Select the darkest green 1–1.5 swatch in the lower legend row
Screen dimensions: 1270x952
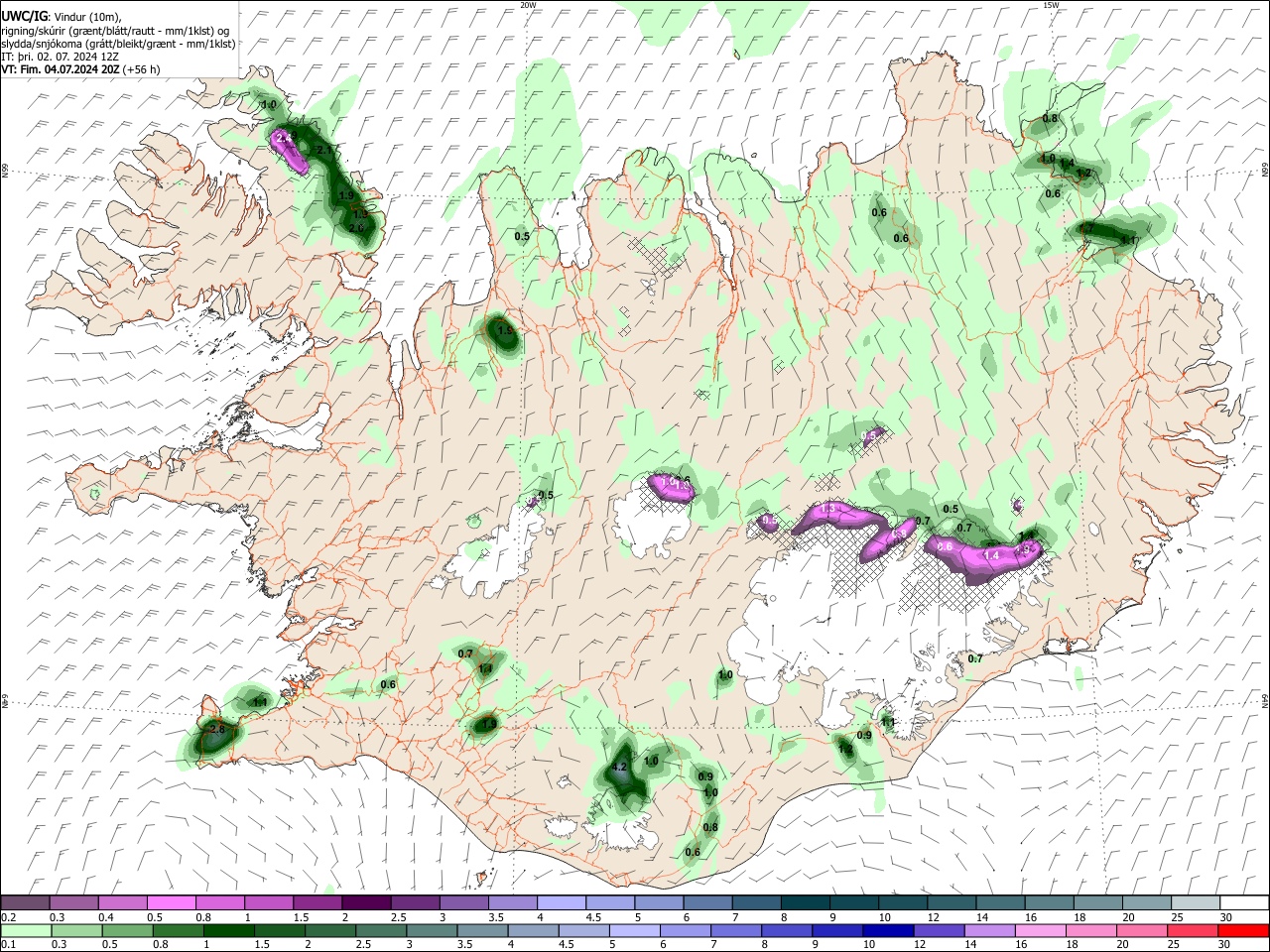227,930
